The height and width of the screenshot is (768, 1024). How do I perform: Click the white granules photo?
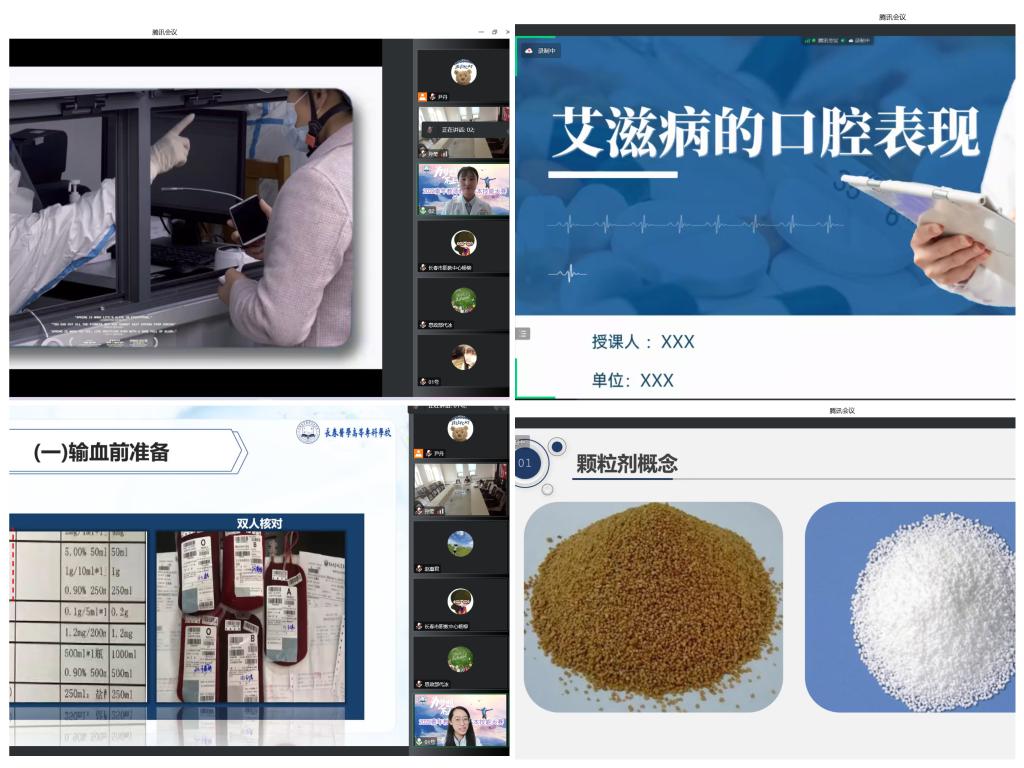tap(914, 606)
